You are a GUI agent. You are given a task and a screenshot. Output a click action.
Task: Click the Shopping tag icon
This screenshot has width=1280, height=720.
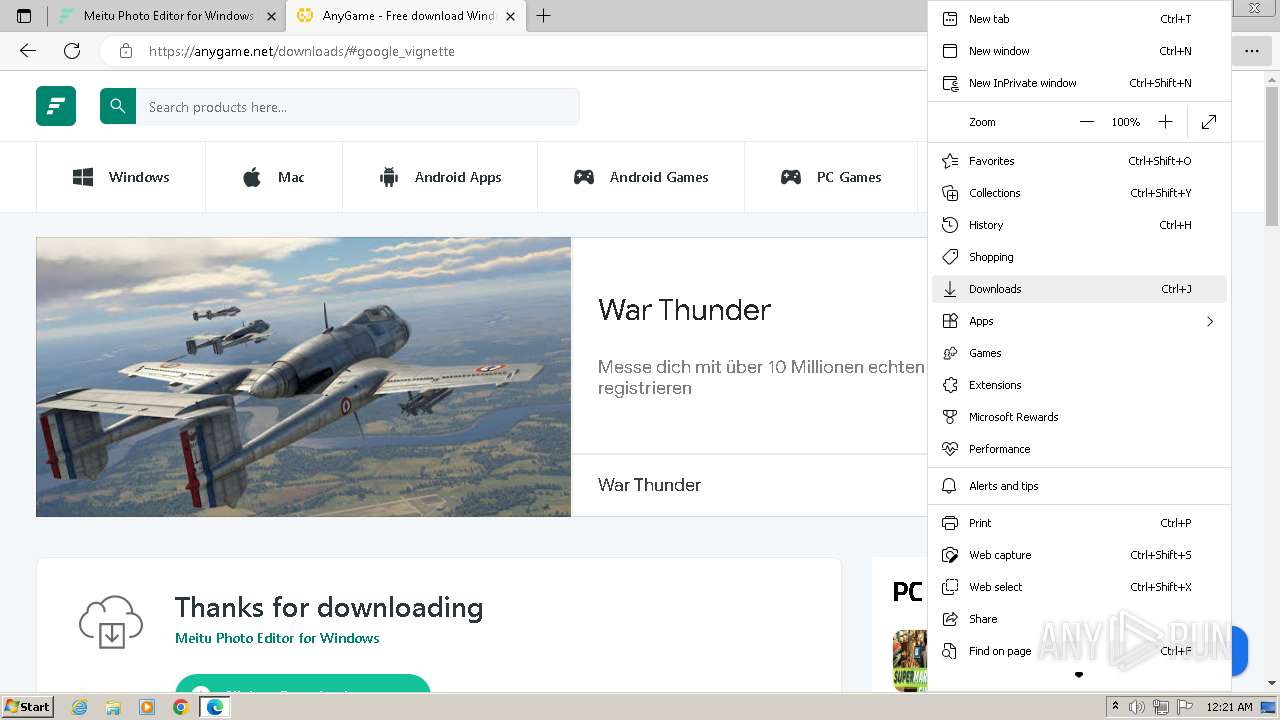950,257
